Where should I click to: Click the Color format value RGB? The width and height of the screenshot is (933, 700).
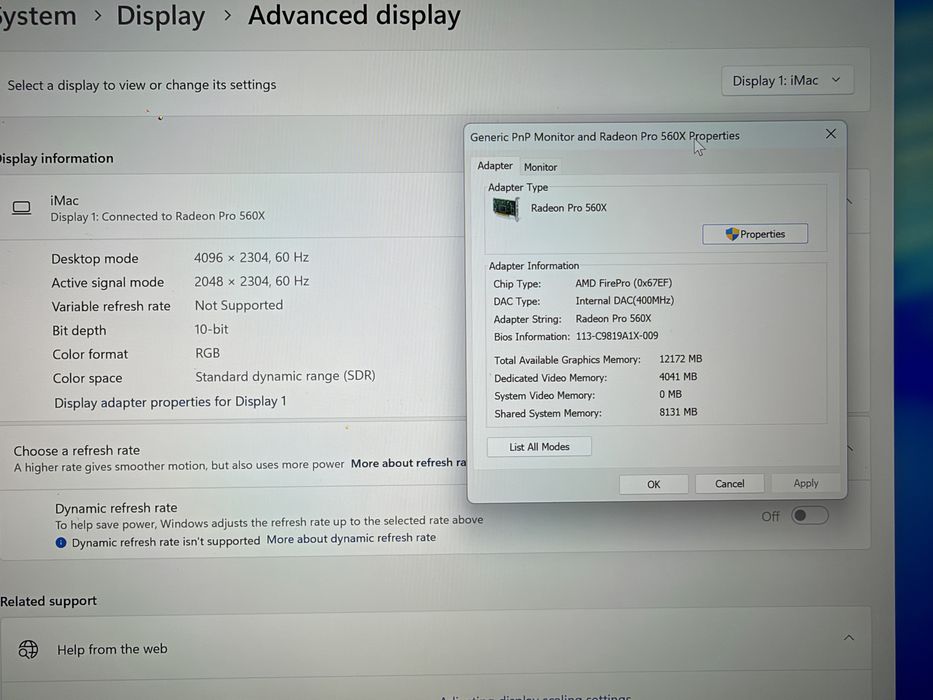coord(208,353)
